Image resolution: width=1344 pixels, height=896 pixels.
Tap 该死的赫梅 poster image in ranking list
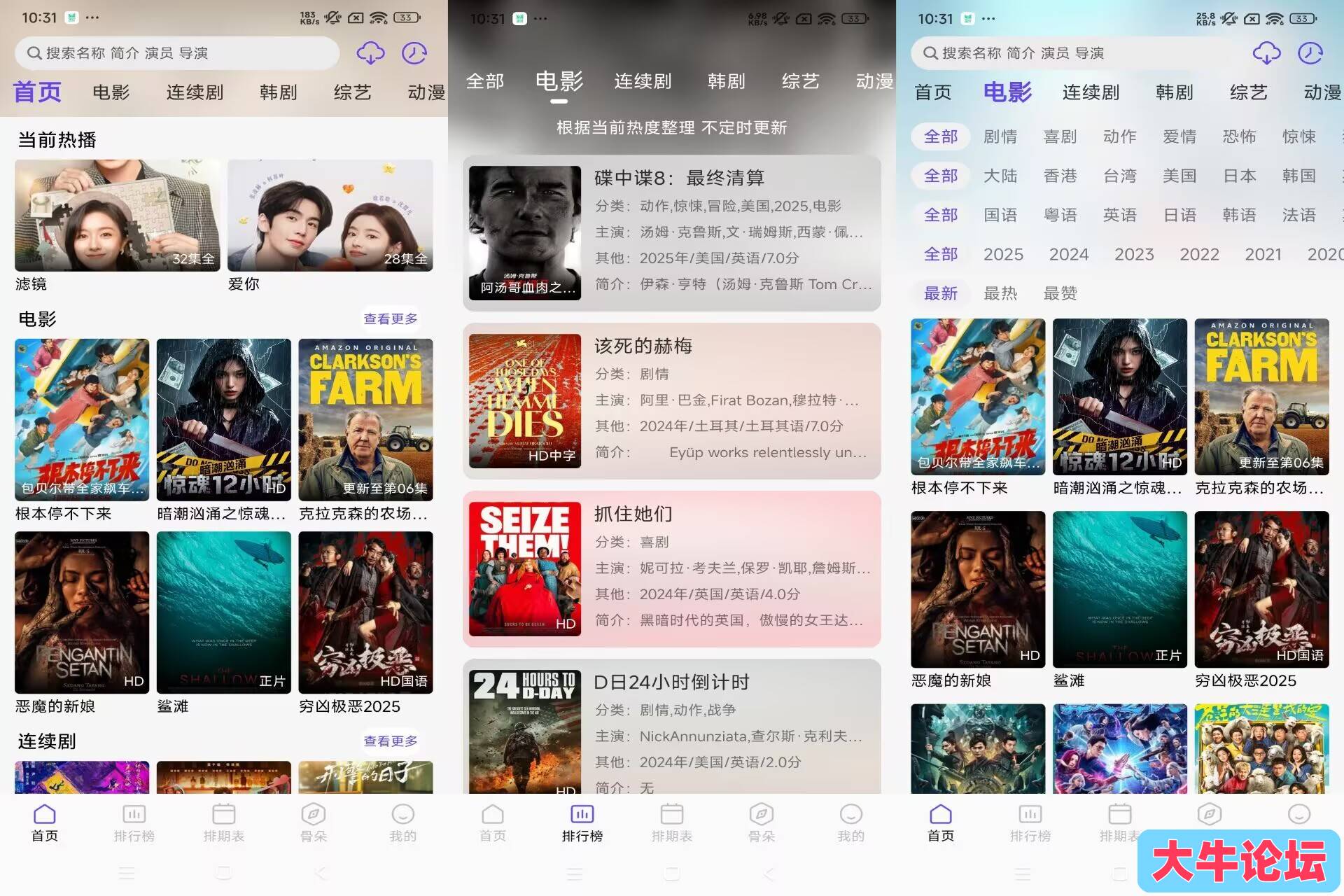525,401
